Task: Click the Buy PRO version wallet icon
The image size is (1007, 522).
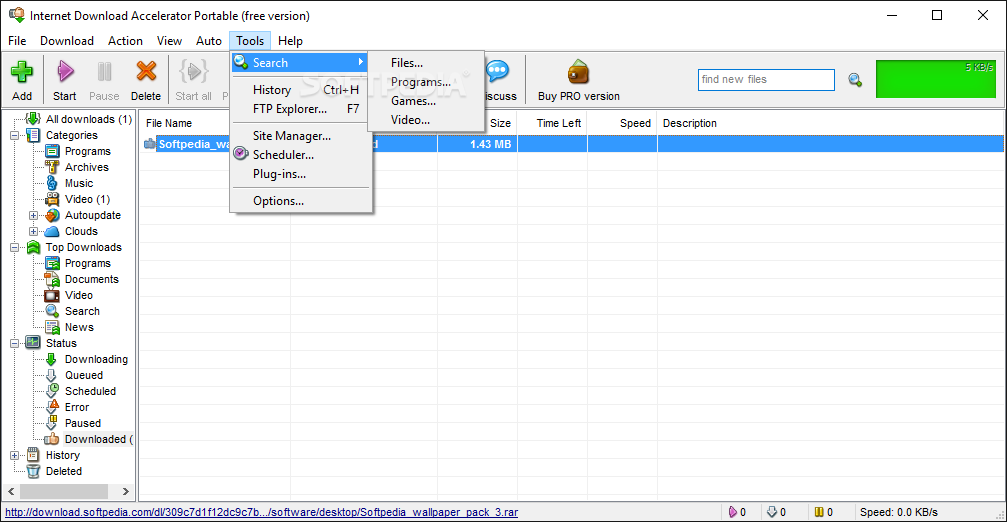Action: click(578, 72)
